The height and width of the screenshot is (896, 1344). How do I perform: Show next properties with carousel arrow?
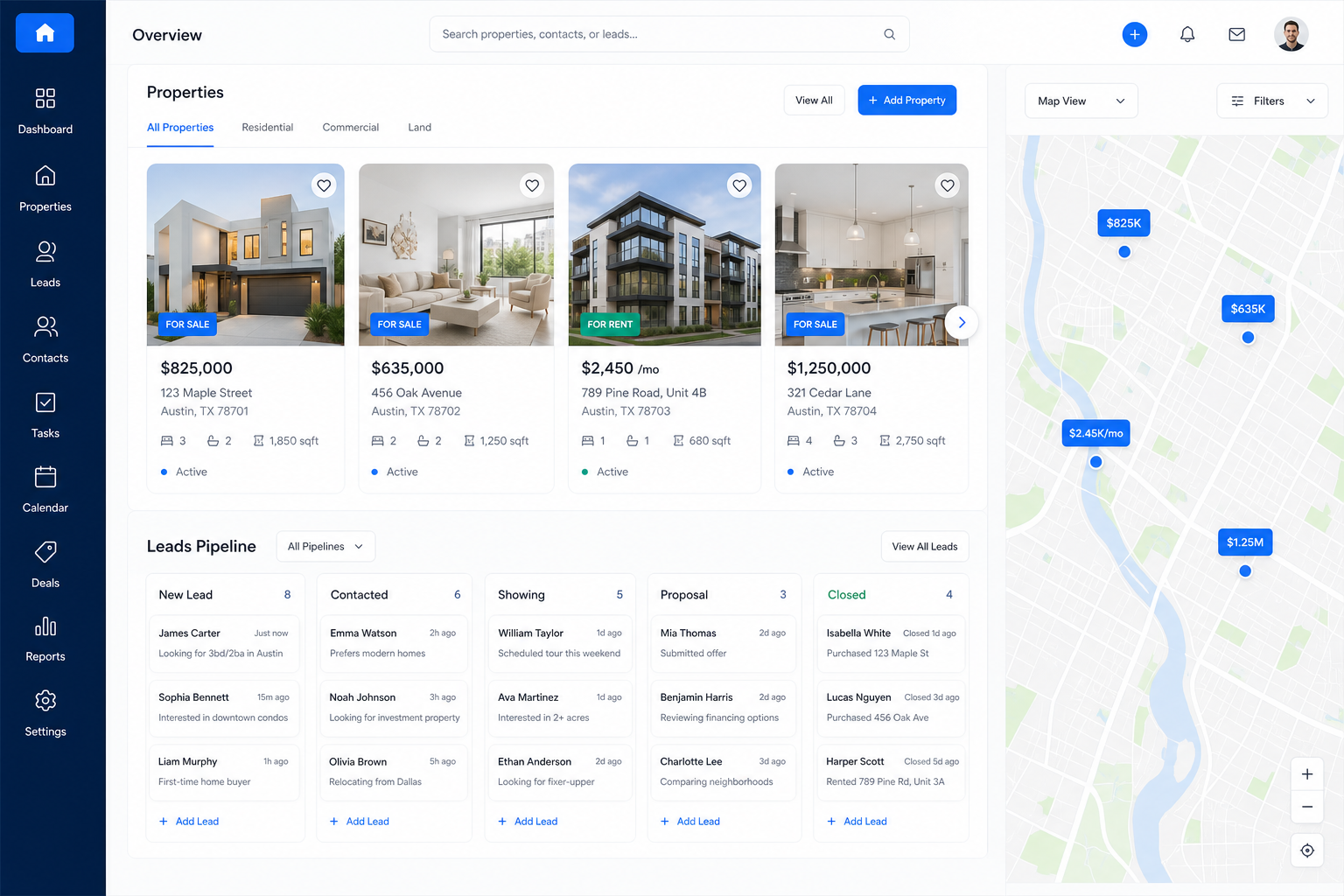point(962,322)
